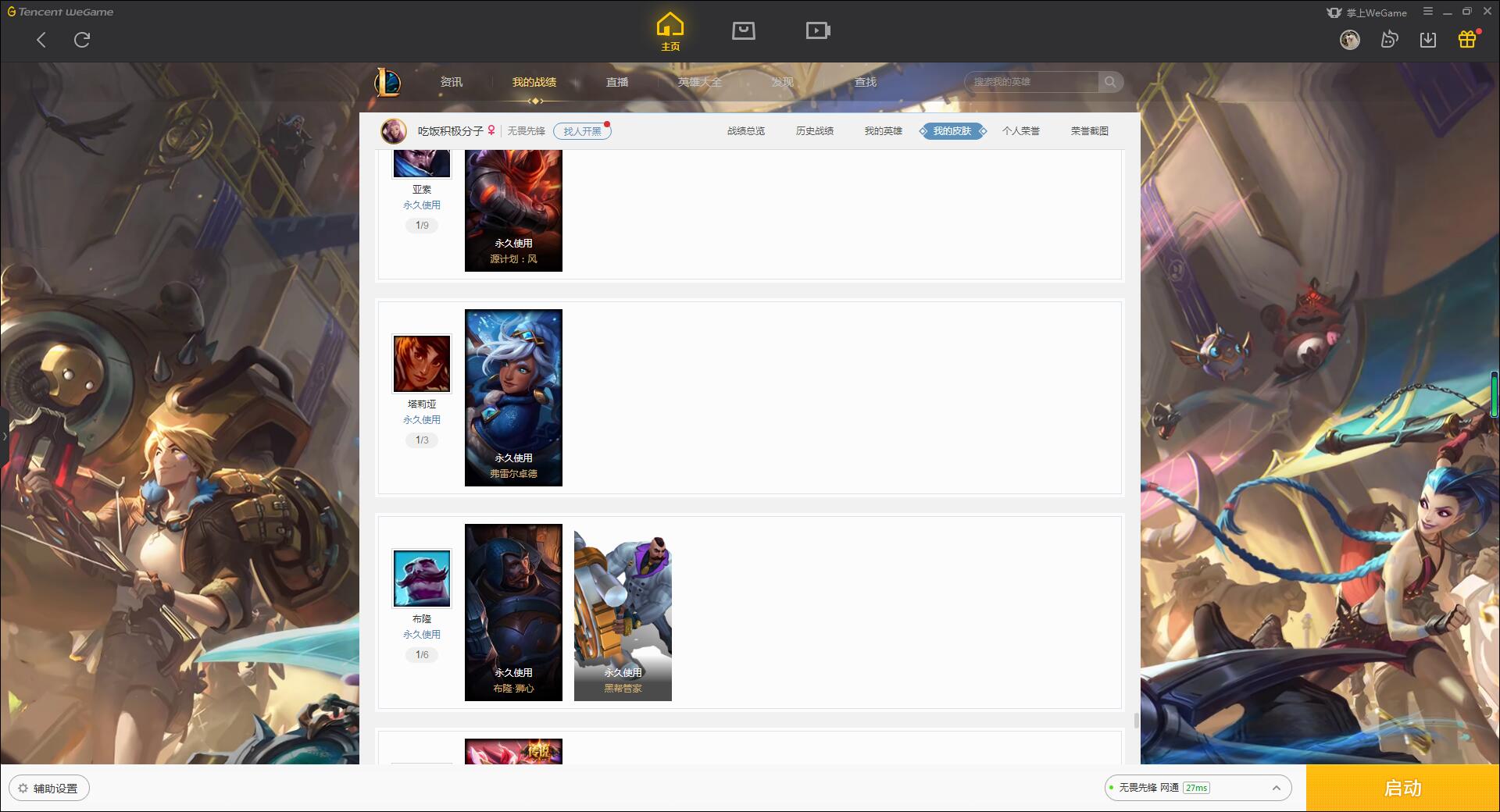Go back with the back arrow

point(41,40)
